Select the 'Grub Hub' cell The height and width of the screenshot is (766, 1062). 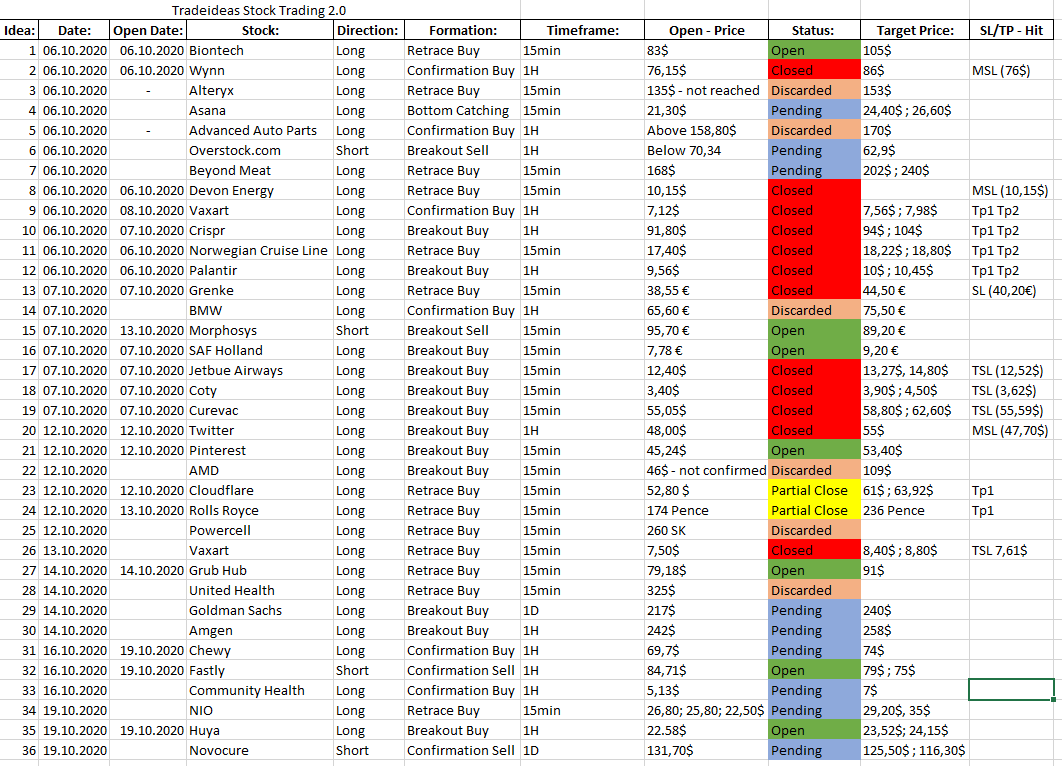[x=260, y=570]
